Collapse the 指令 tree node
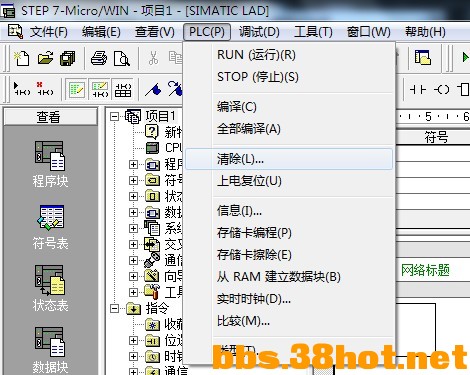 click(114, 308)
